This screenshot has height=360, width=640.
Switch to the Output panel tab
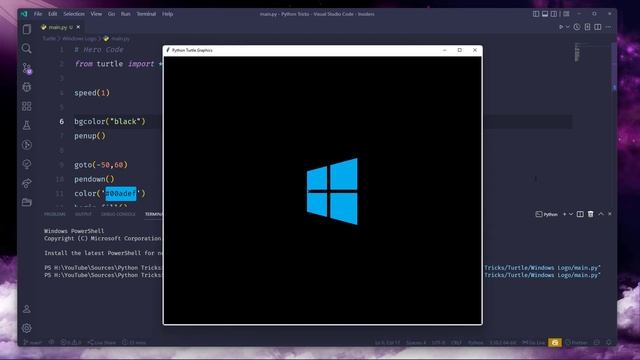click(x=83, y=214)
